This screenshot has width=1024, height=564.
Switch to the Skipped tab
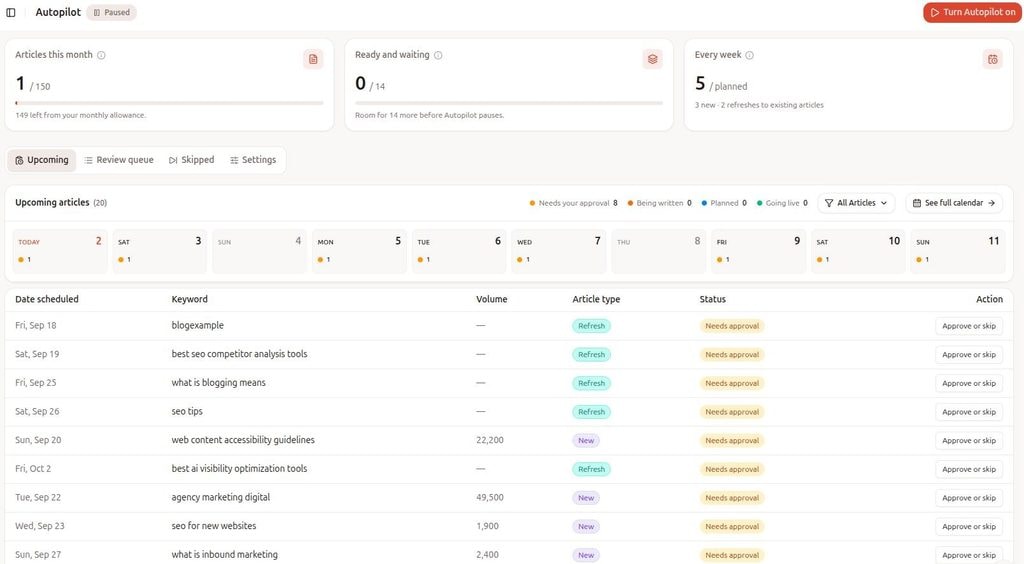click(191, 160)
